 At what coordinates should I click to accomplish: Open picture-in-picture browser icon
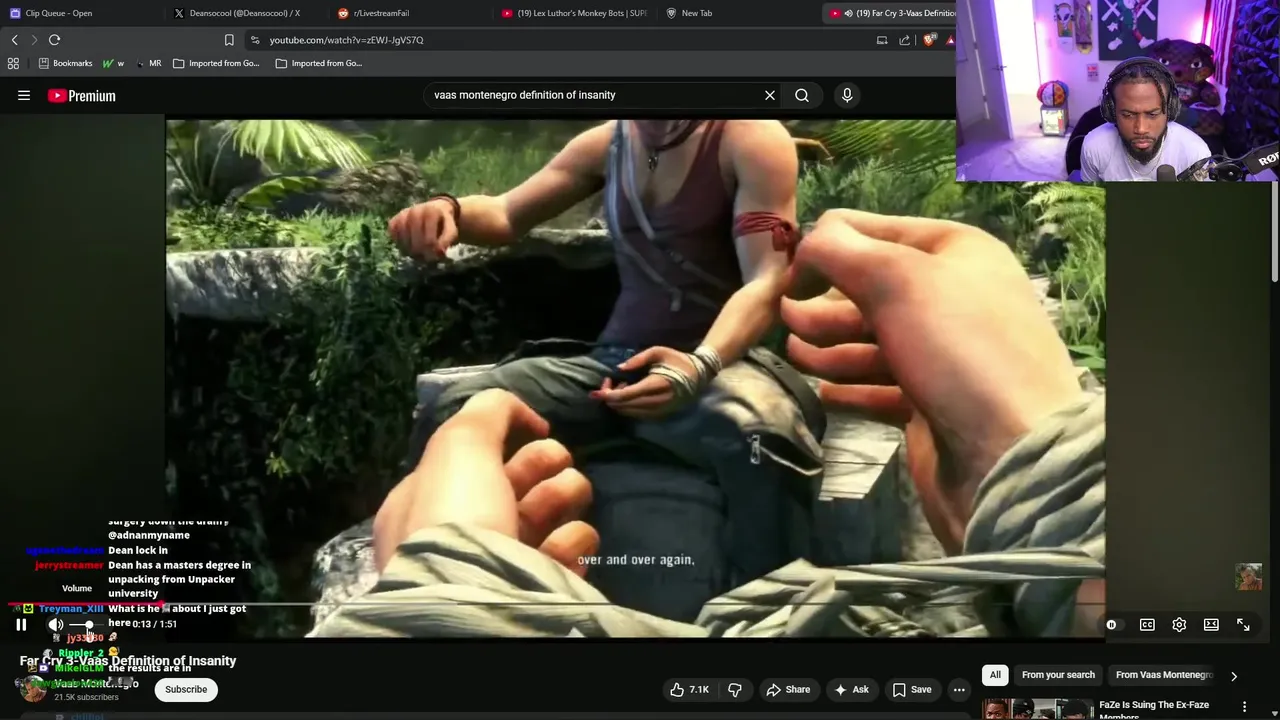tap(882, 40)
